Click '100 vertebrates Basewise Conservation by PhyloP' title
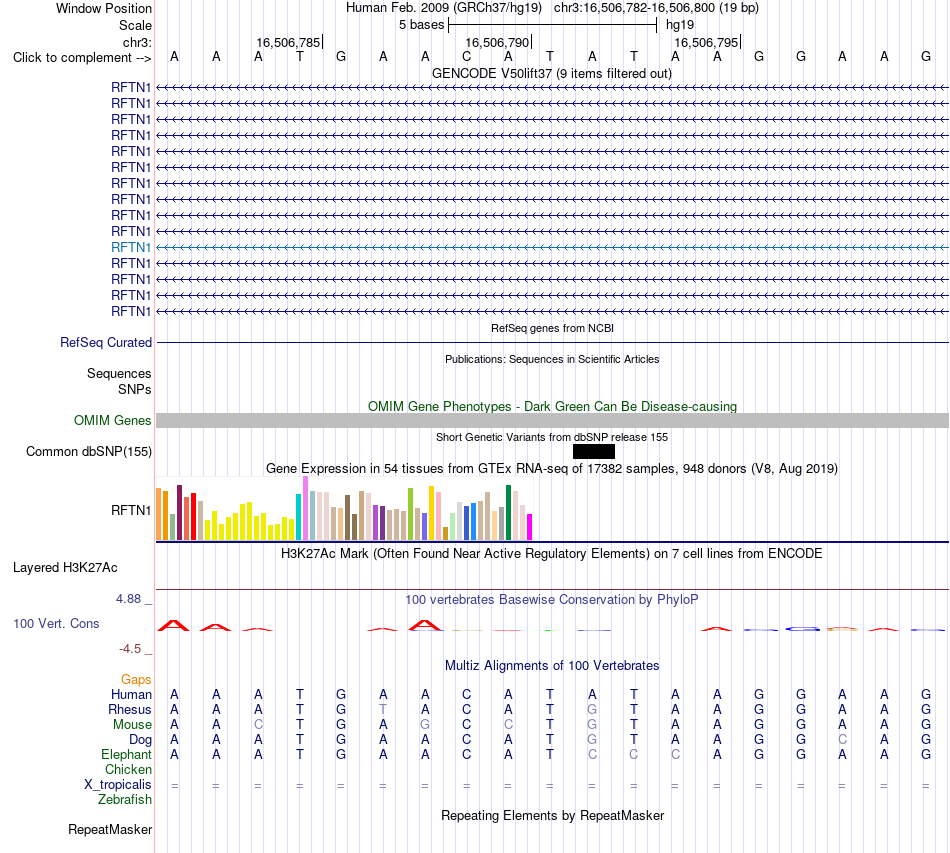Screen dimensions: 950x853 pos(552,600)
